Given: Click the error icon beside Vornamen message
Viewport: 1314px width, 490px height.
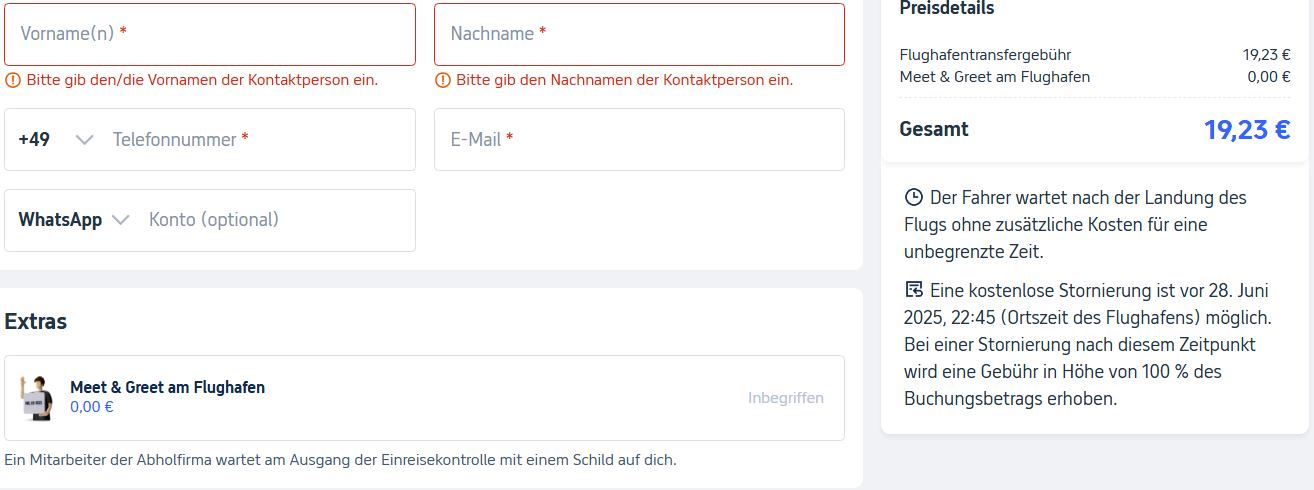Looking at the screenshot, I should 13,80.
